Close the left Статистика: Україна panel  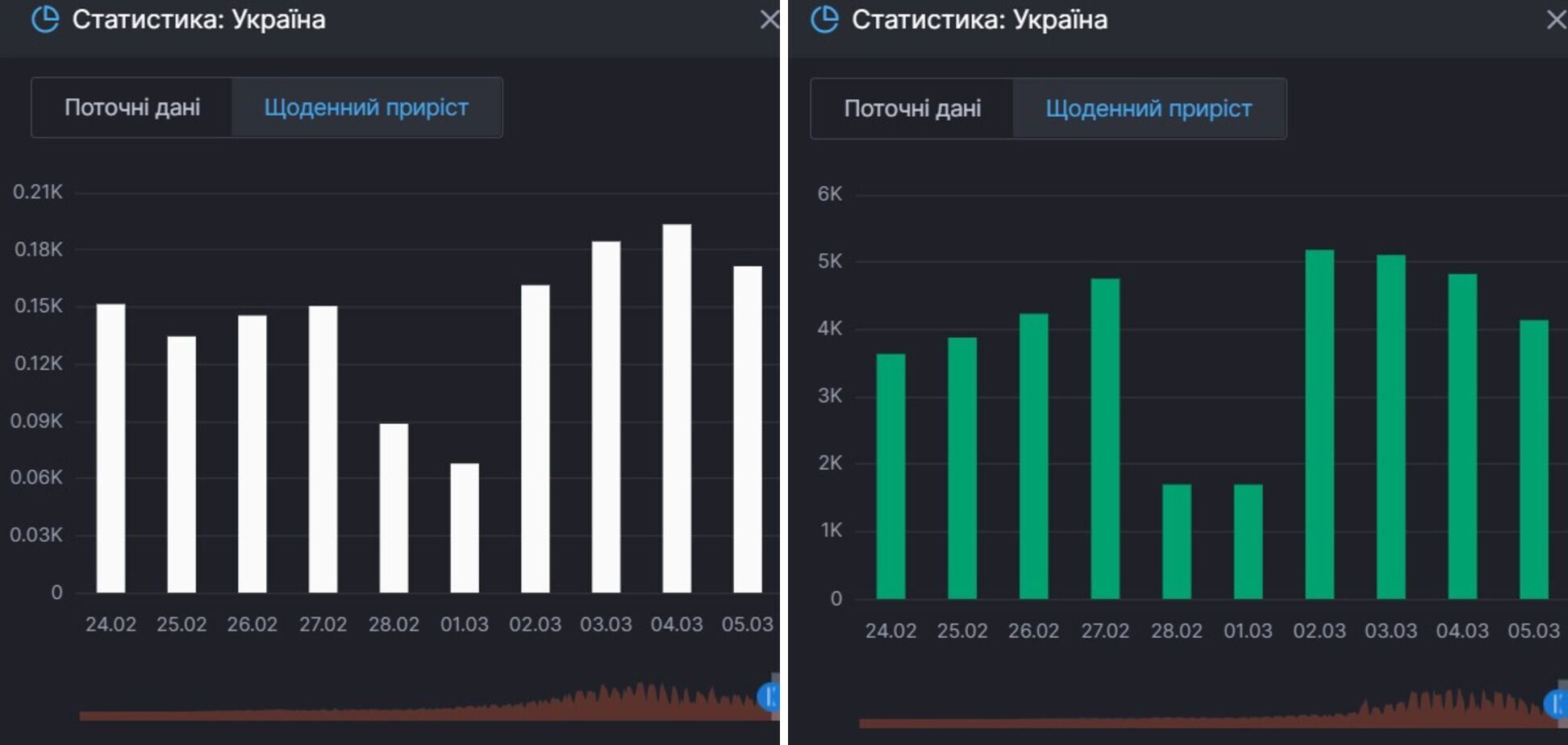coord(769,19)
